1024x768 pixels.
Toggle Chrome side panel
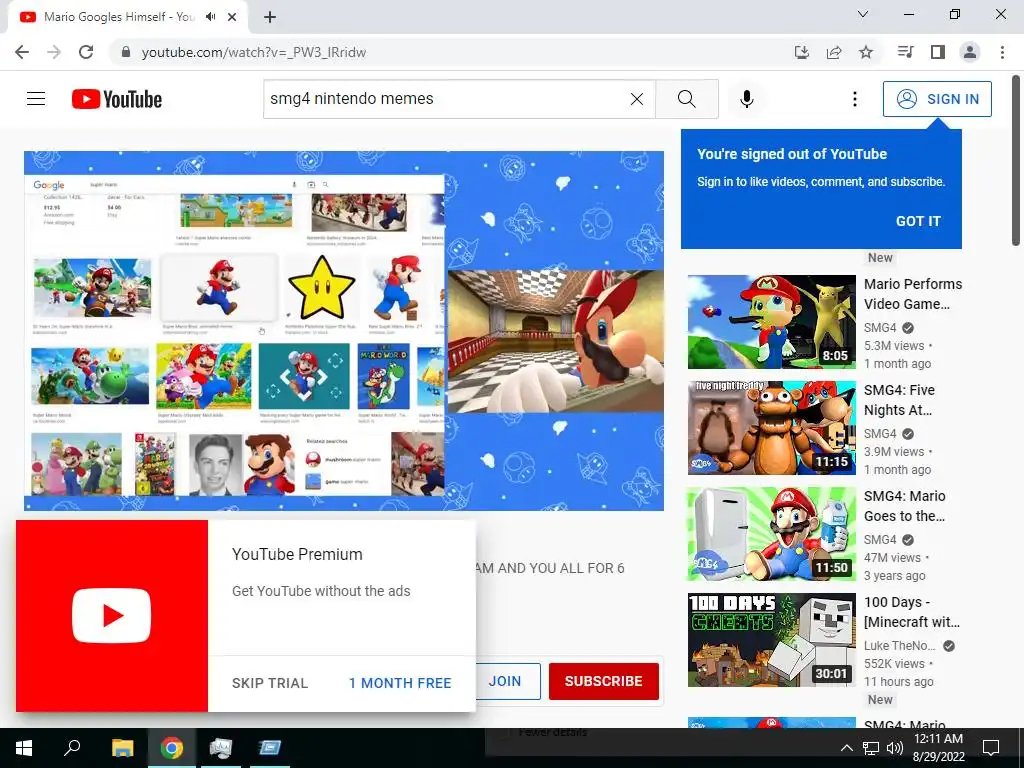(x=938, y=52)
